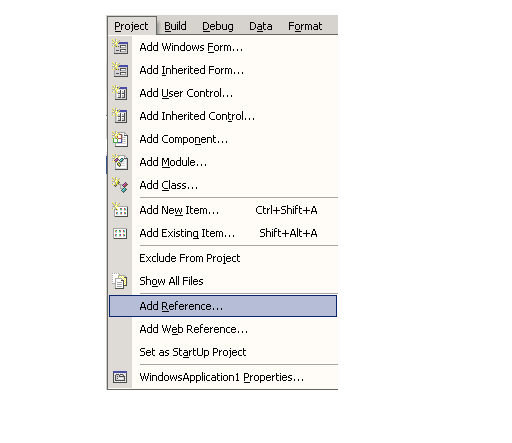Open WindowsApplication1 Properties entry

223,377
